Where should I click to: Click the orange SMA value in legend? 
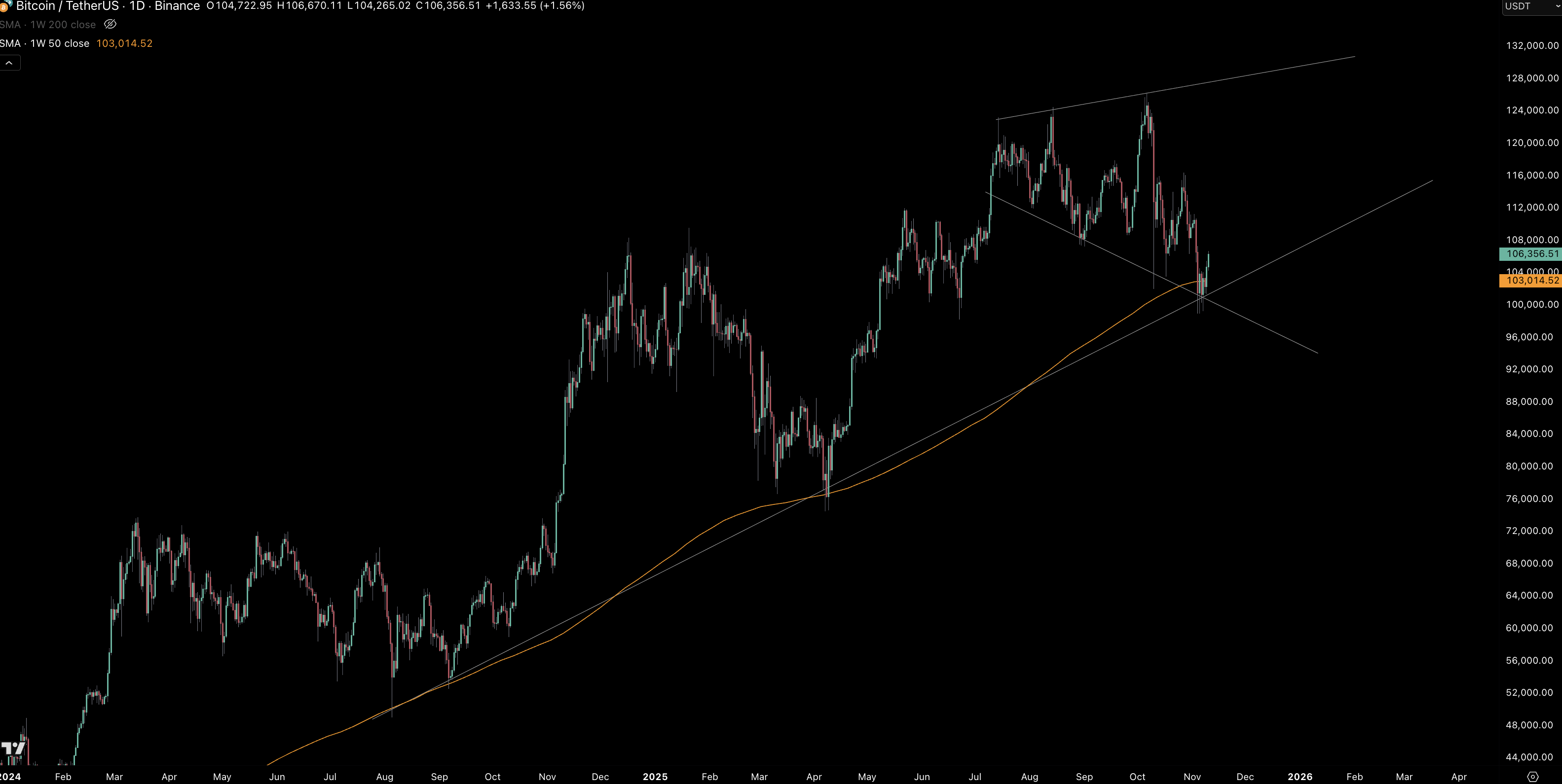click(x=124, y=43)
